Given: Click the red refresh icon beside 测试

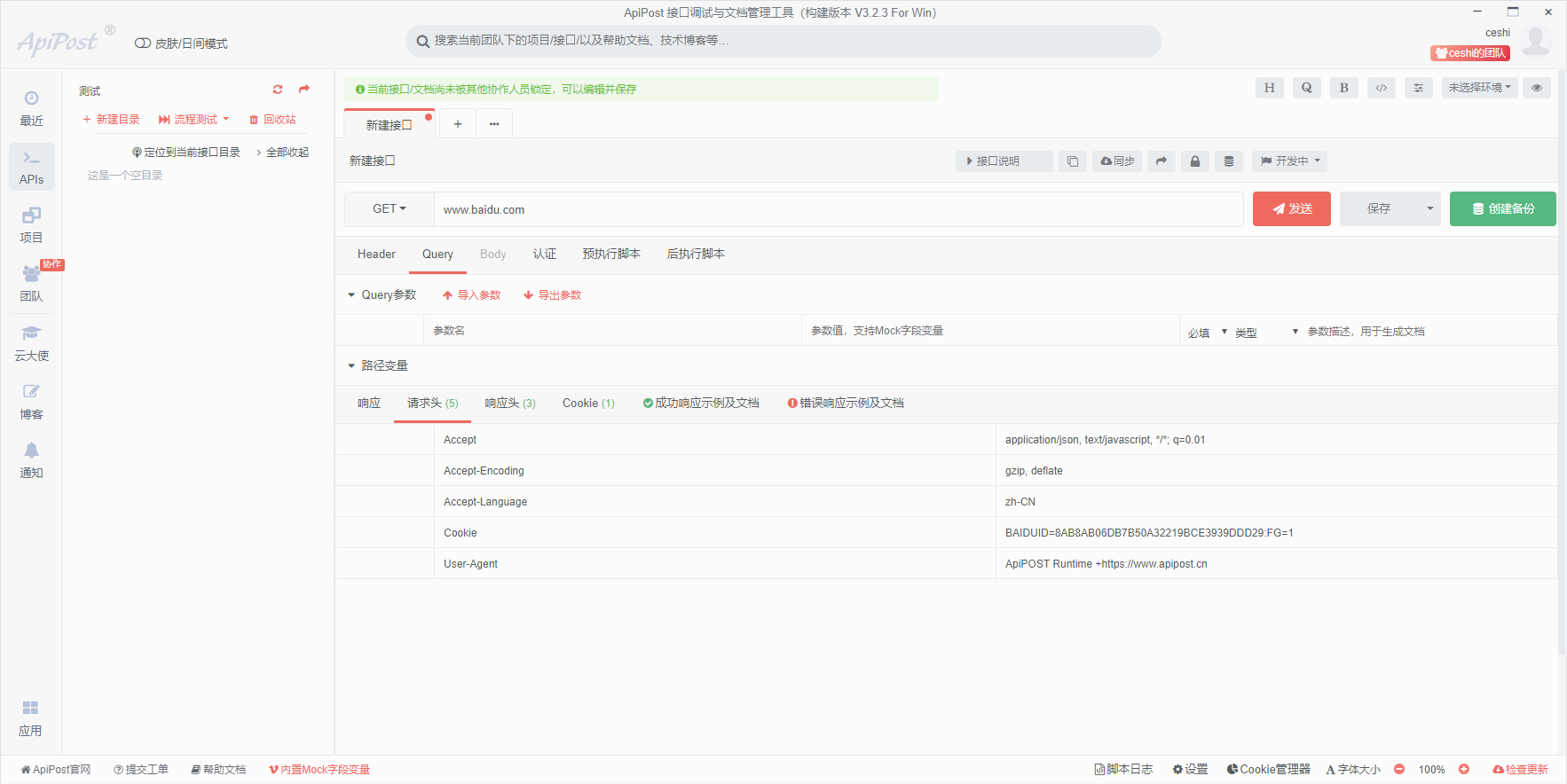Looking at the screenshot, I should [x=278, y=90].
